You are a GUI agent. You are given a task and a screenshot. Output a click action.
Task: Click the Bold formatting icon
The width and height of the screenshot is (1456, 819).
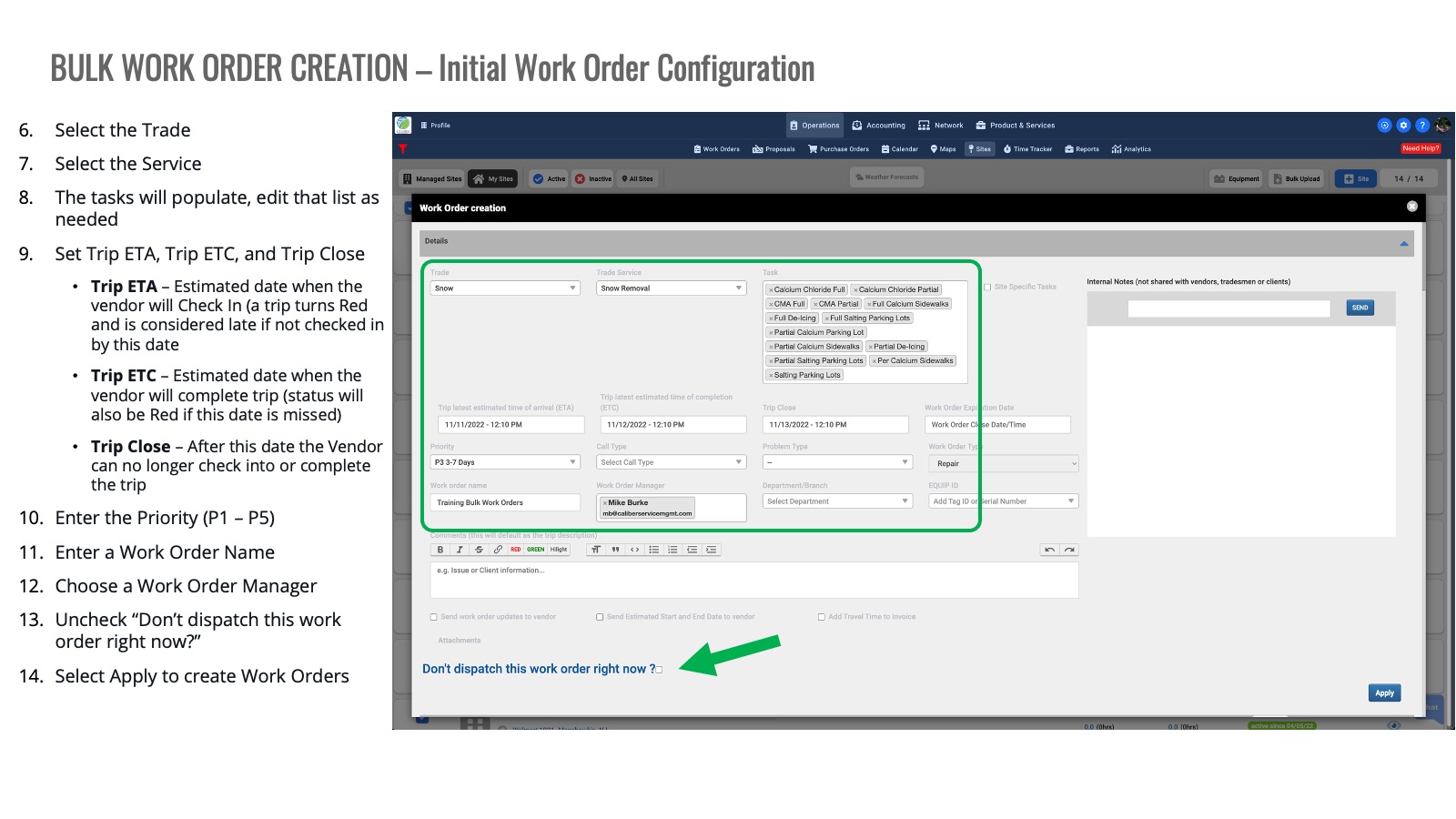[440, 550]
